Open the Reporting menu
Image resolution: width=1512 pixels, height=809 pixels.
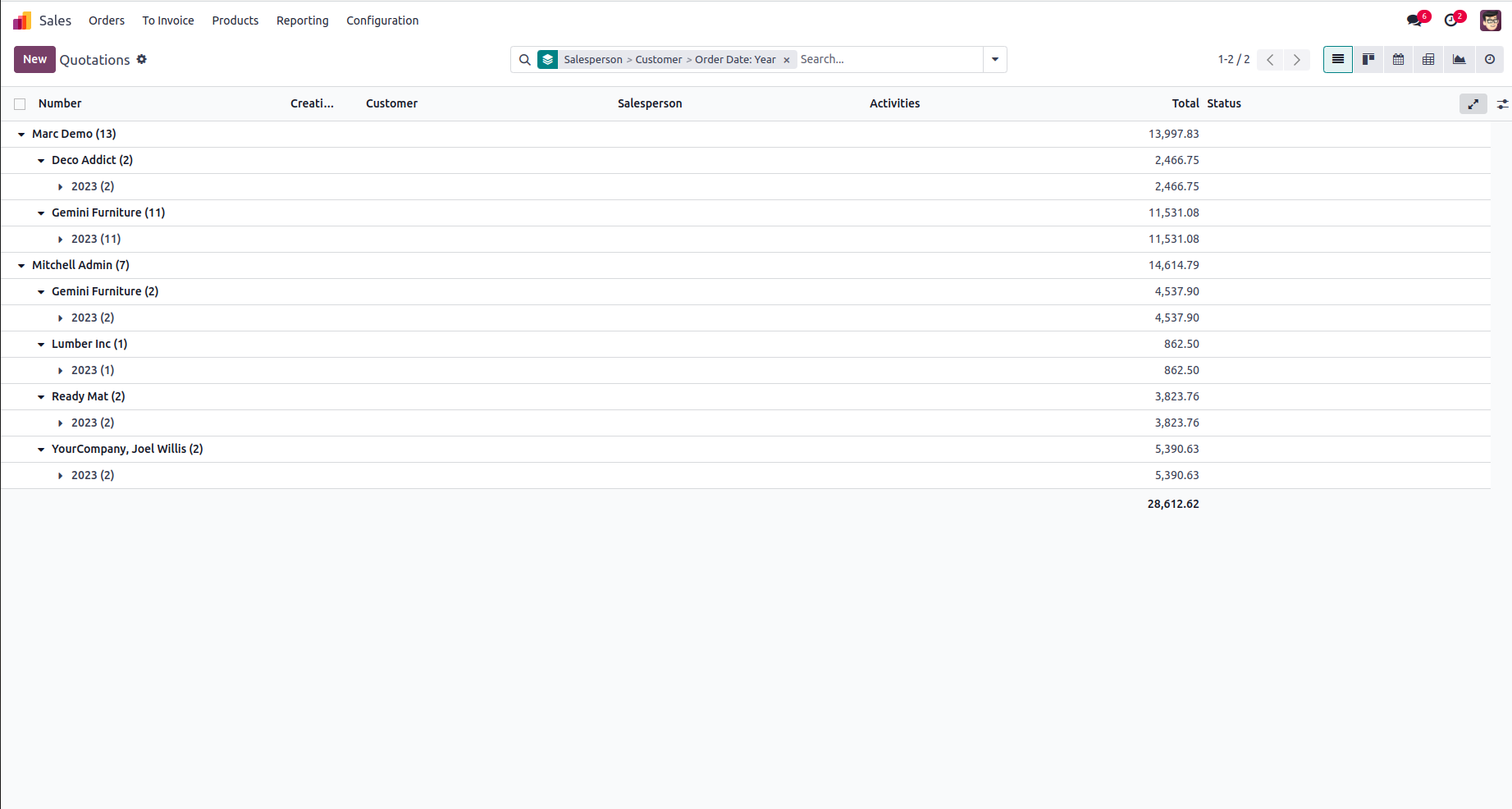coord(303,21)
